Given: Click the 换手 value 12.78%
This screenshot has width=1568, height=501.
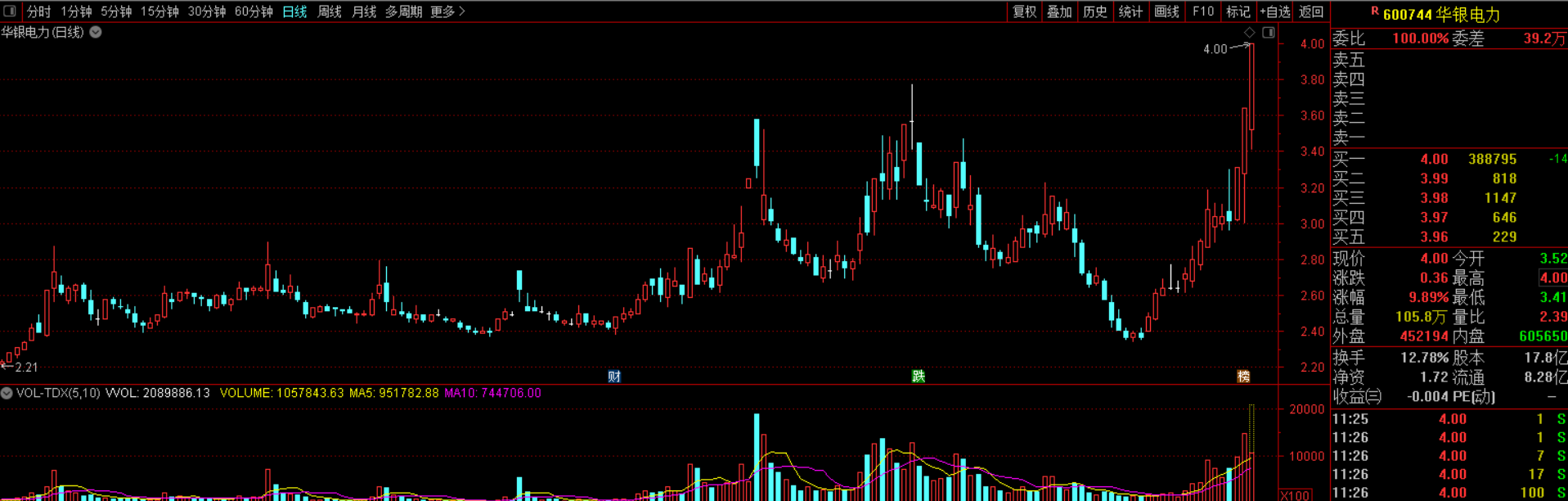Looking at the screenshot, I should (x=1425, y=358).
